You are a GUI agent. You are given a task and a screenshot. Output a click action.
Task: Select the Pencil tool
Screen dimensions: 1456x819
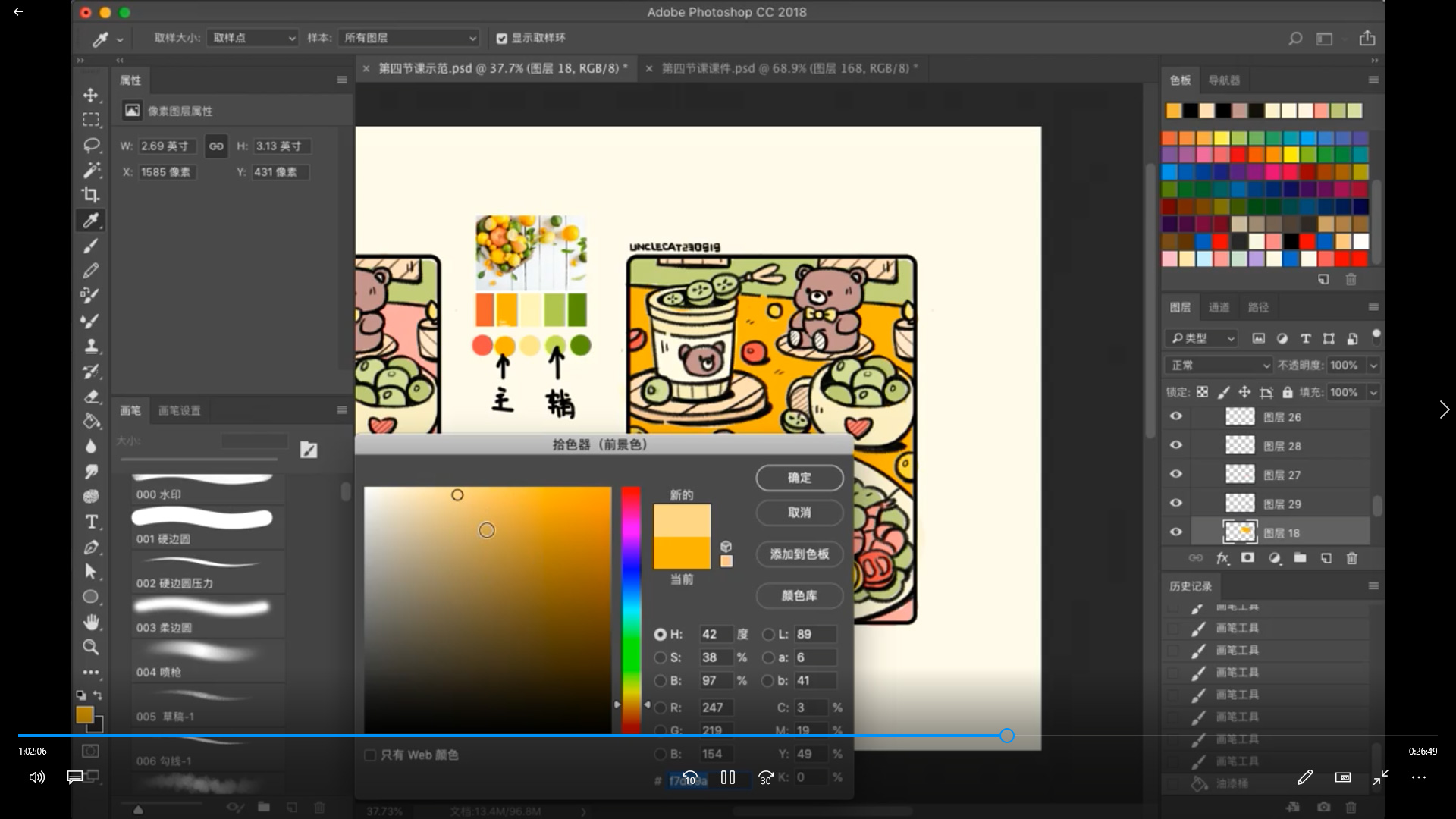(x=91, y=271)
